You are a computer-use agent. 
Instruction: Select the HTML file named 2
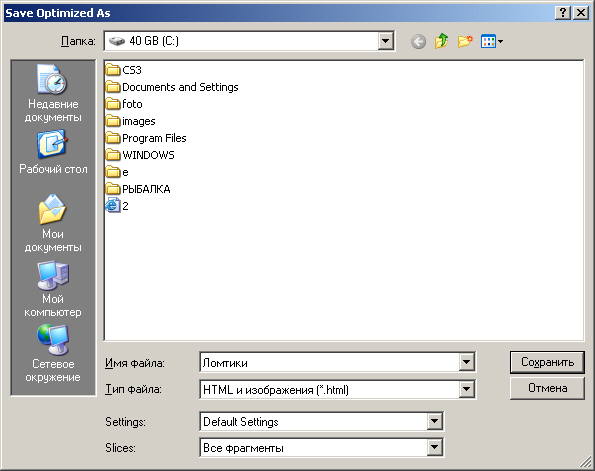click(117, 206)
